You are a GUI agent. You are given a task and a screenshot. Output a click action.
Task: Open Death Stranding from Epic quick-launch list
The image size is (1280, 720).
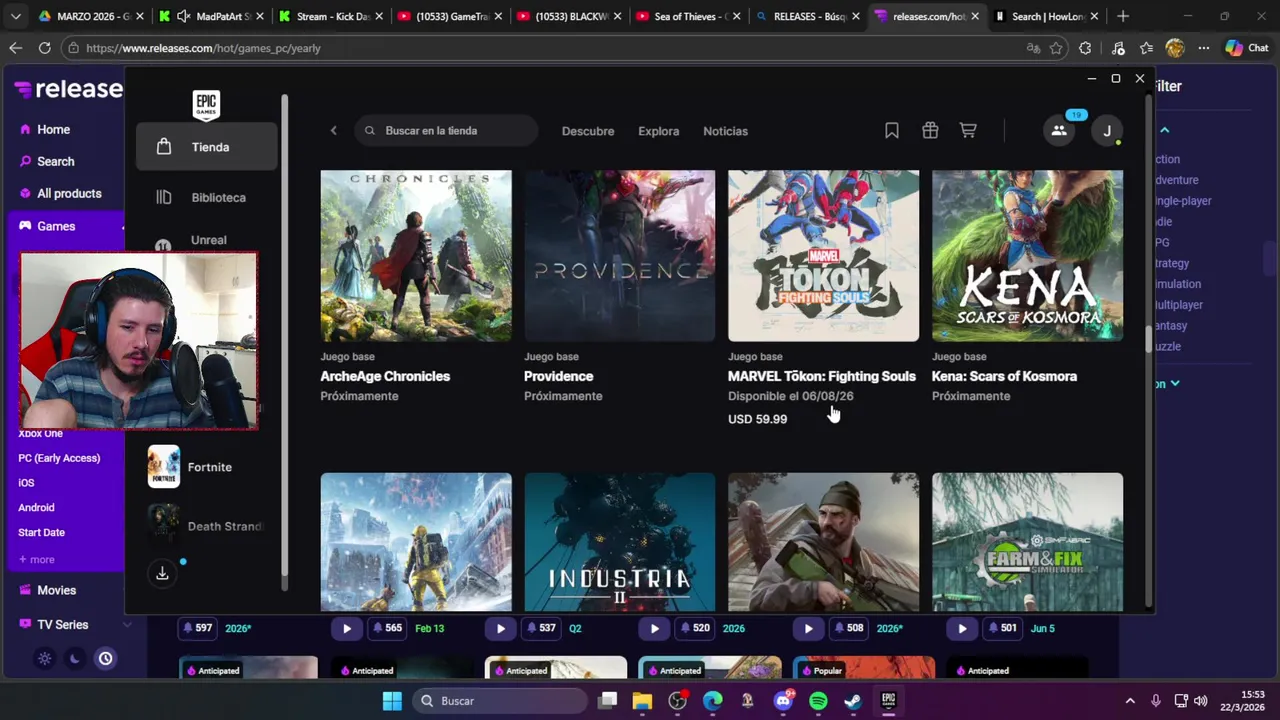[x=207, y=526]
